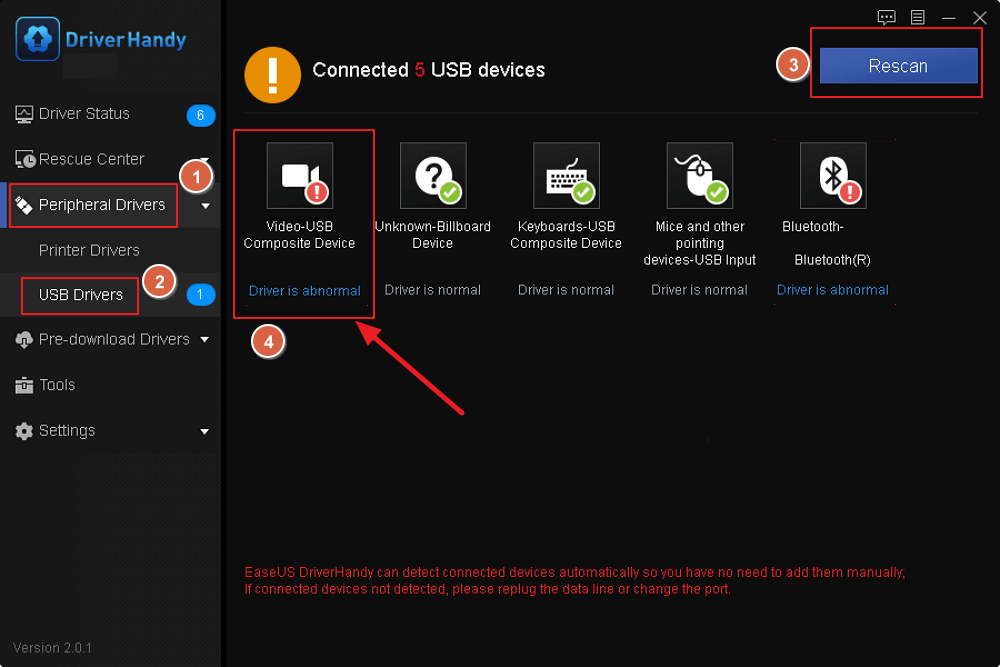1000x667 pixels.
Task: Minimize the DriverHandy window
Action: click(949, 18)
